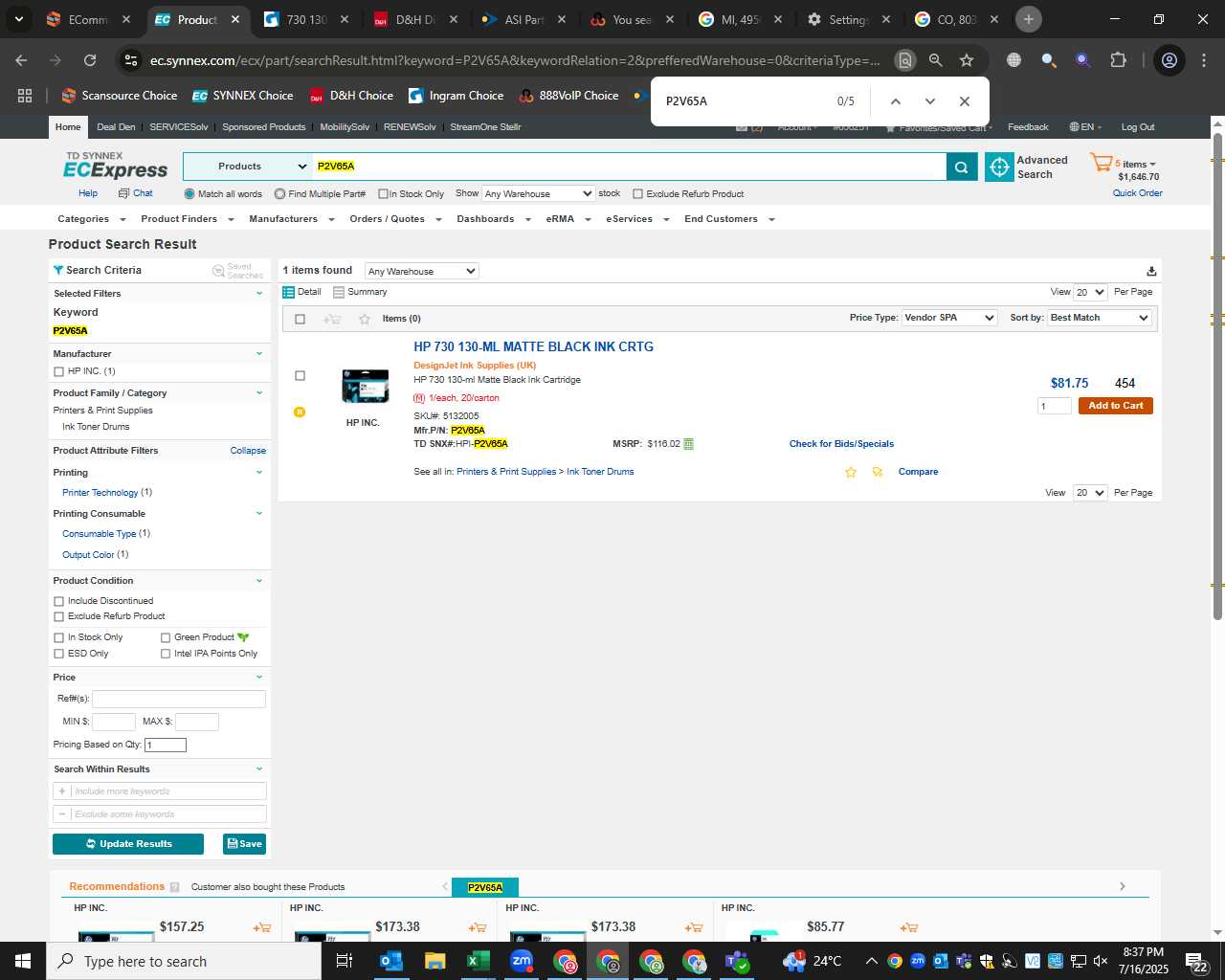
Task: Click the saved cart tag icon beside Compare
Action: click(x=878, y=472)
